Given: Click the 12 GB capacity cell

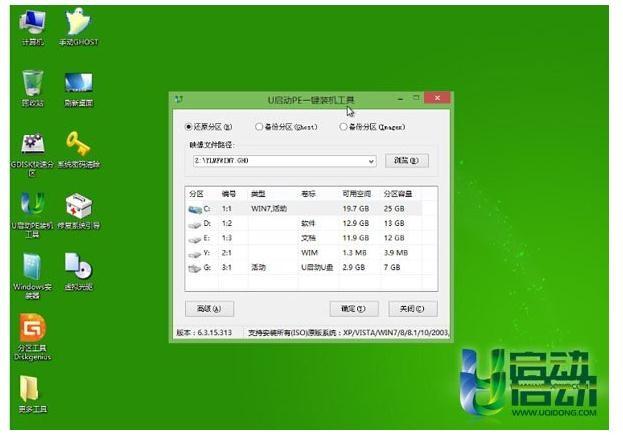Looking at the screenshot, I should click(394, 238).
